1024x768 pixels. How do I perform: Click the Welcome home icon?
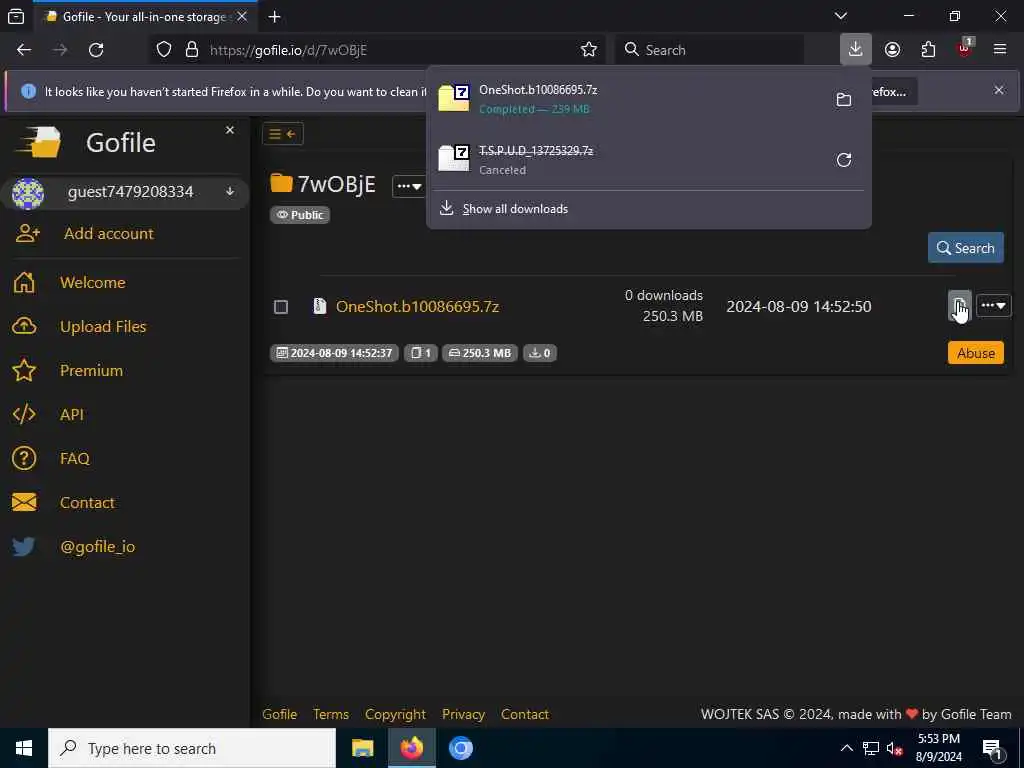point(24,283)
